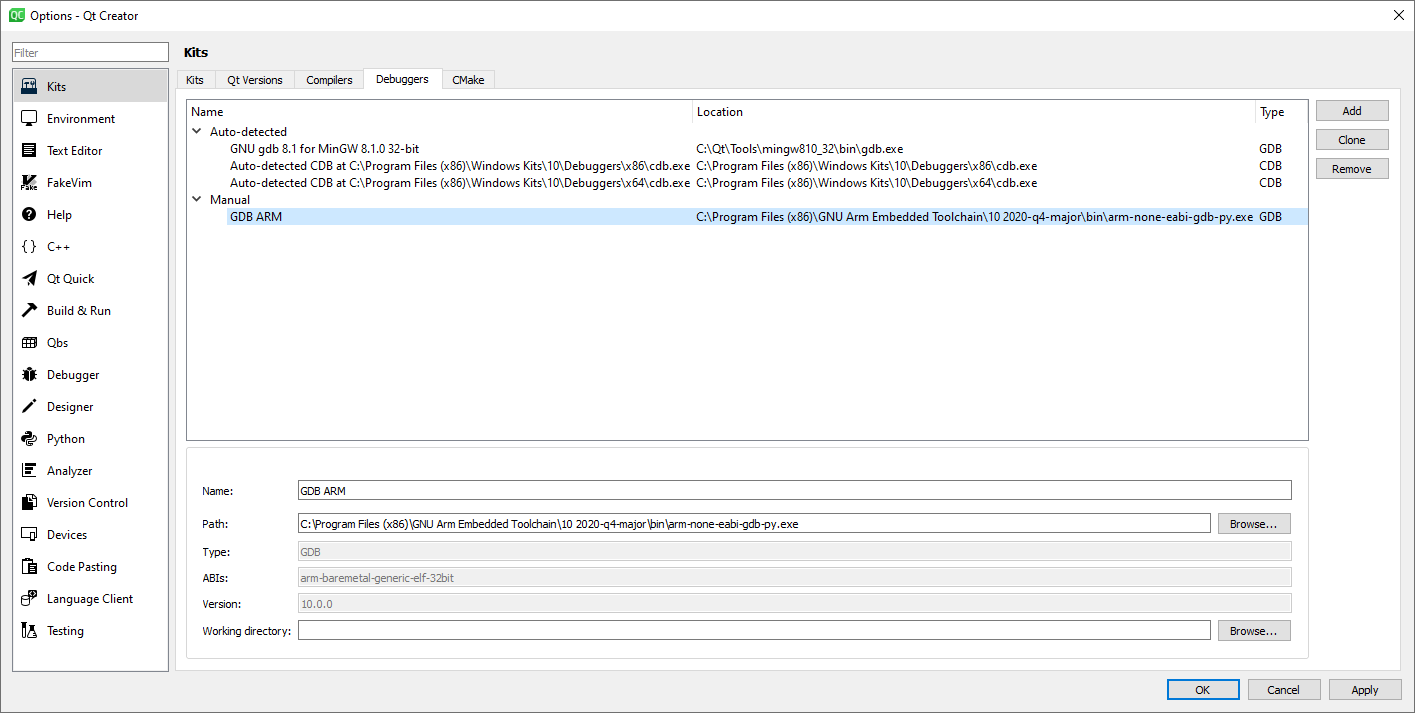Open the Qt Versions tab
1415x713 pixels.
point(254,80)
